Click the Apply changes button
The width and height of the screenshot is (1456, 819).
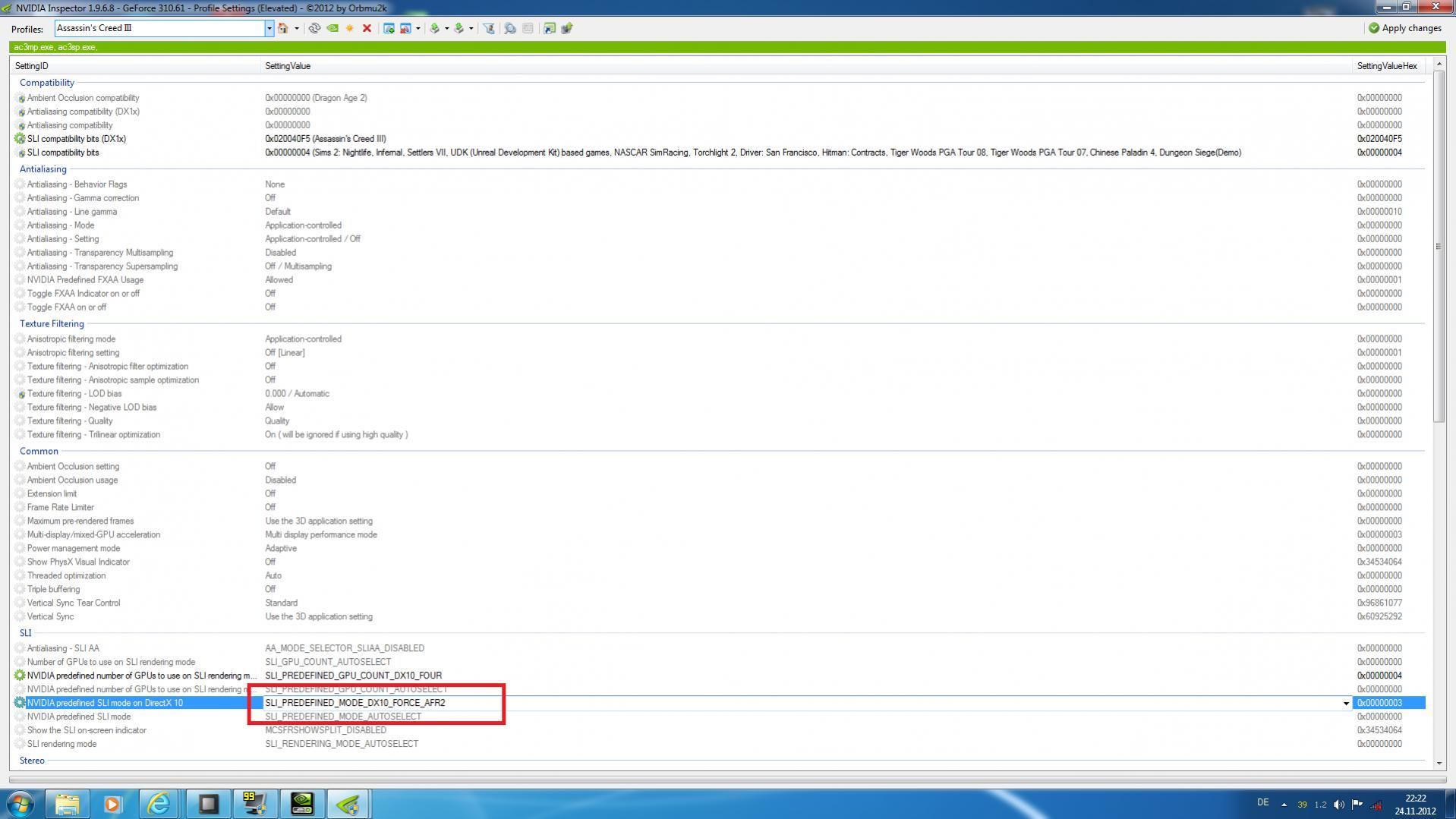point(1404,28)
